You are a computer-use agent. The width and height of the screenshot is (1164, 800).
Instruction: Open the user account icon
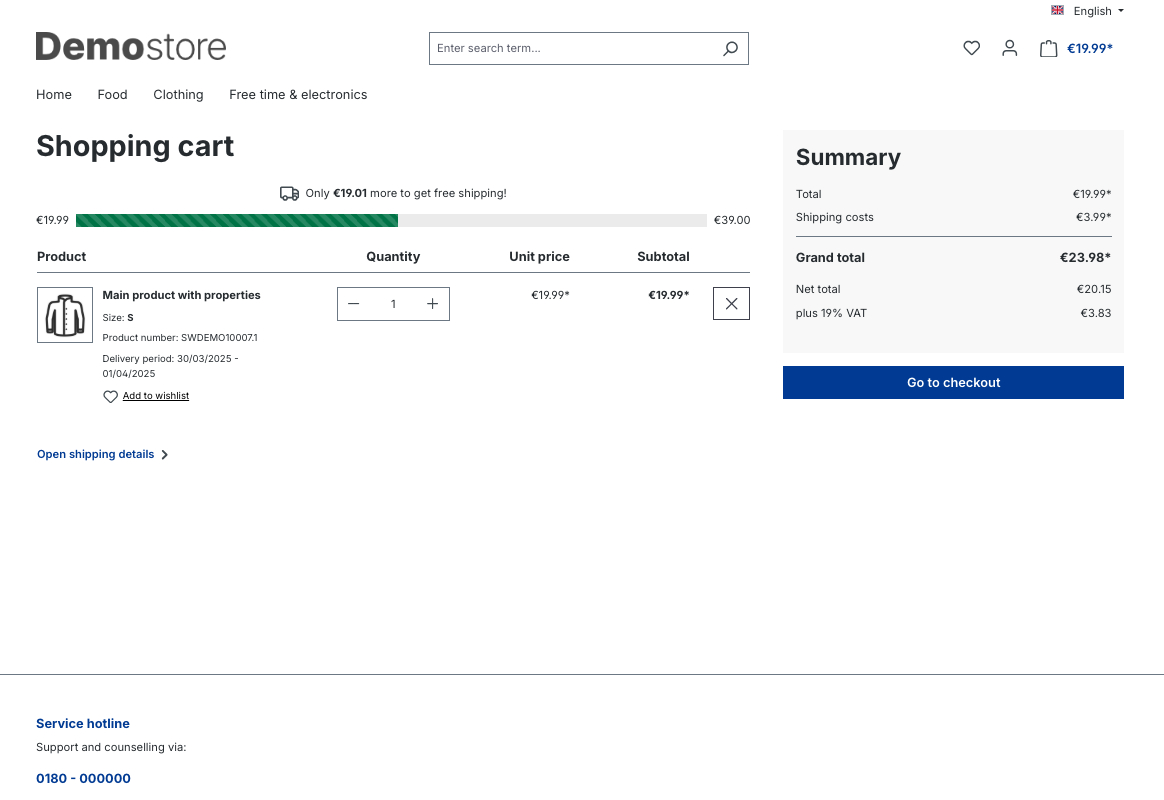click(1009, 48)
